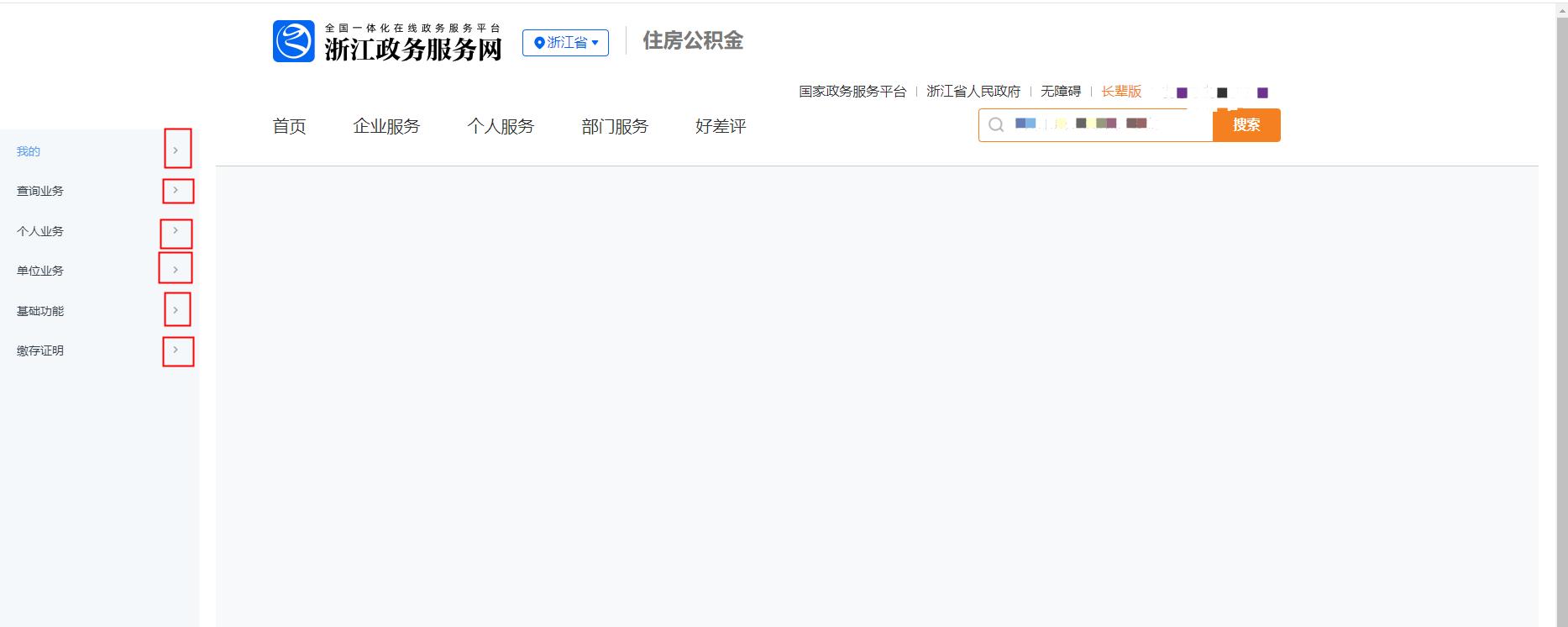Open 企业服务 menu item
The width and height of the screenshot is (1568, 627).
386,126
